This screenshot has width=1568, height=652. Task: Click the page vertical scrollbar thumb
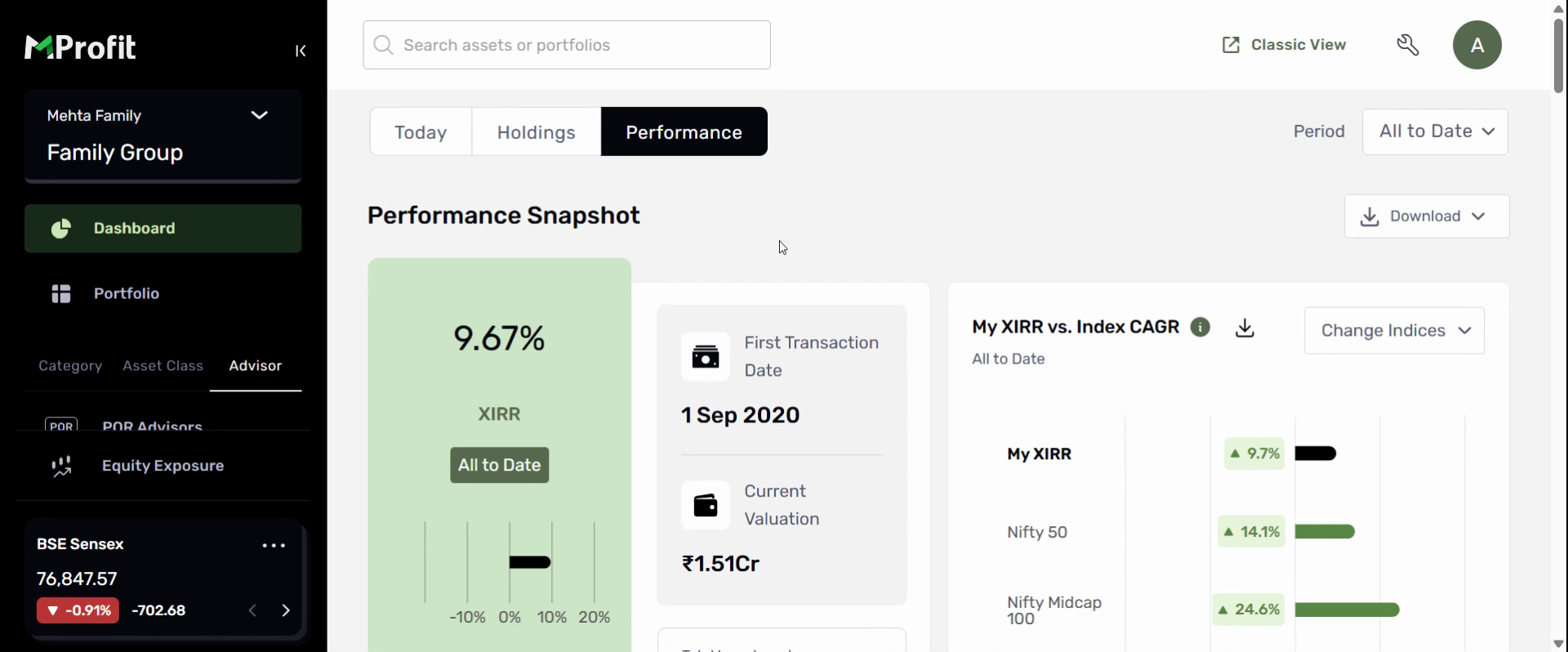coord(1558,54)
